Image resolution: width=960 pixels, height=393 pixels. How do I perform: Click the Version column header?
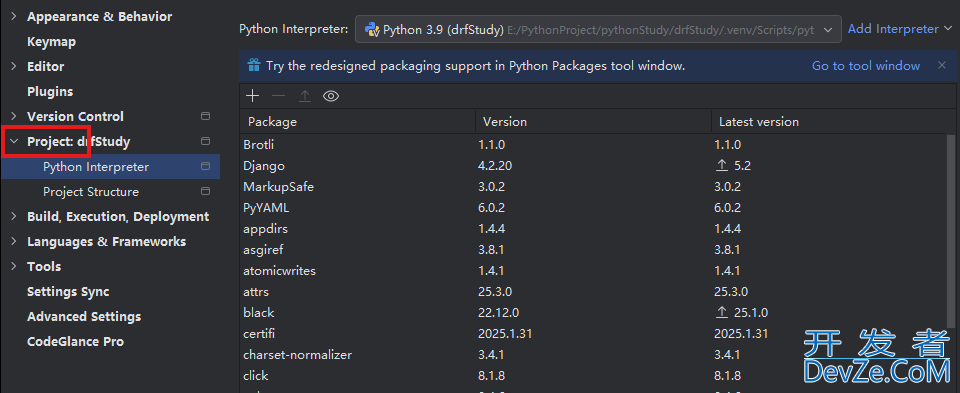[x=593, y=122]
